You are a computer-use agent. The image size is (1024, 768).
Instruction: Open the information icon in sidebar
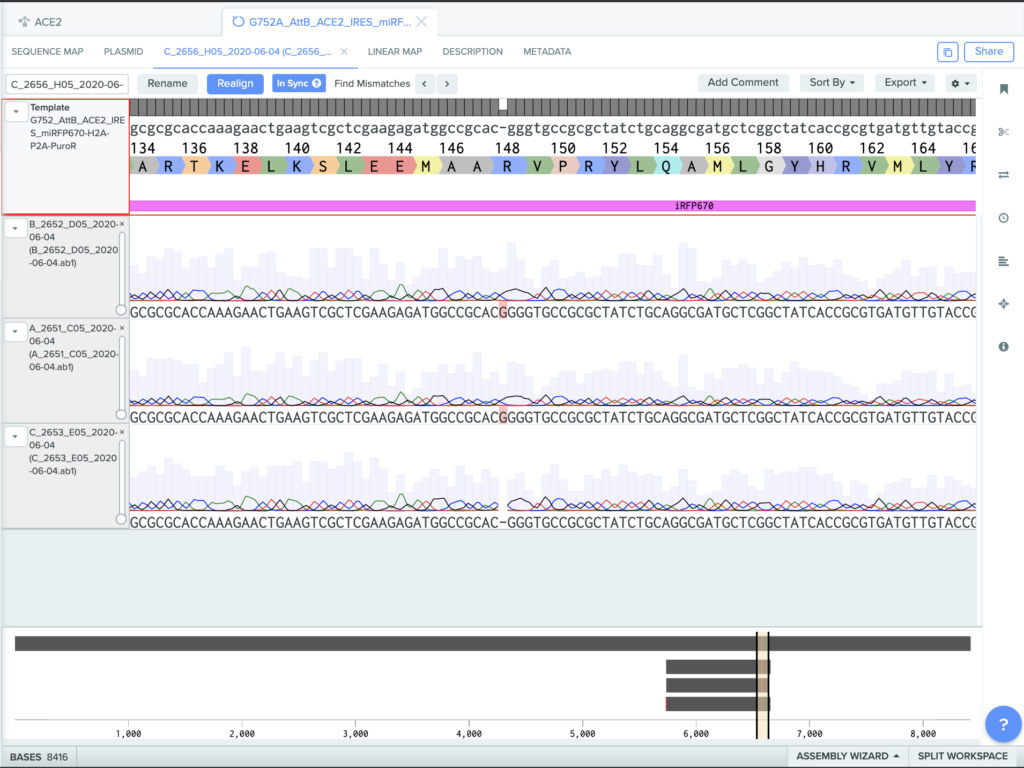click(1004, 347)
